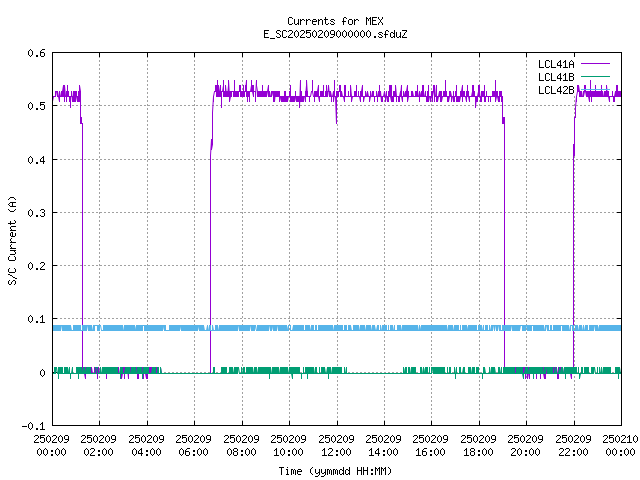Viewport: 640px width, 480px height.
Task: Click the 250209 12:00 x-axis tick label
Action: [336, 445]
